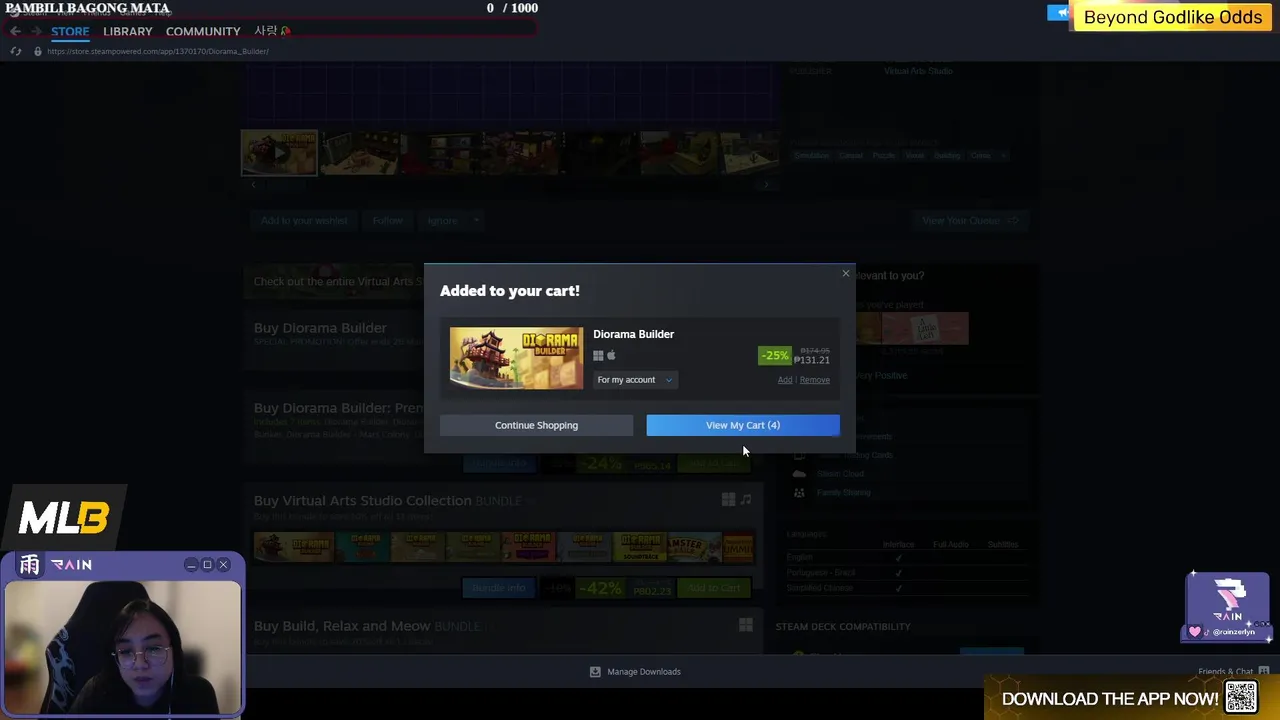1280x720 pixels.
Task: Click music note icon in Virtual Arts bundle
Action: tap(745, 499)
